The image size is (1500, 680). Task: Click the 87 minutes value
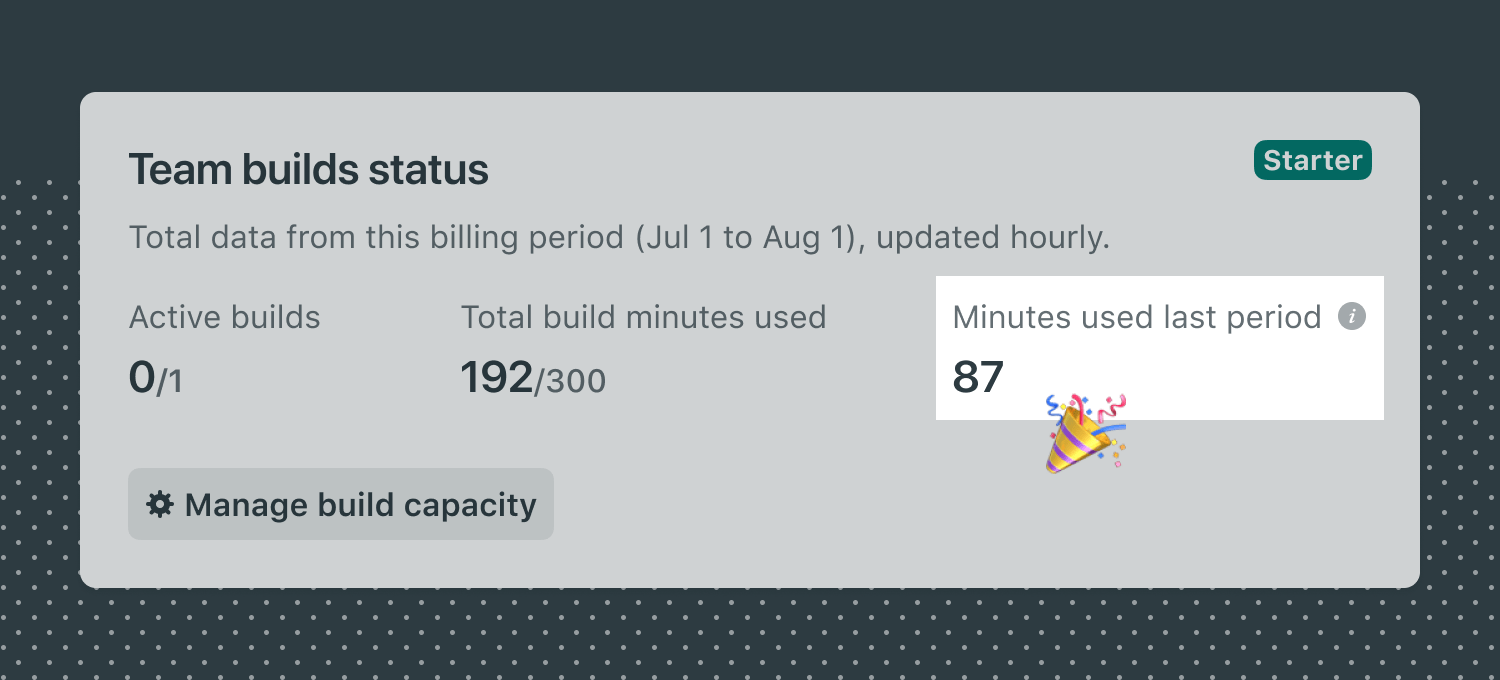978,378
